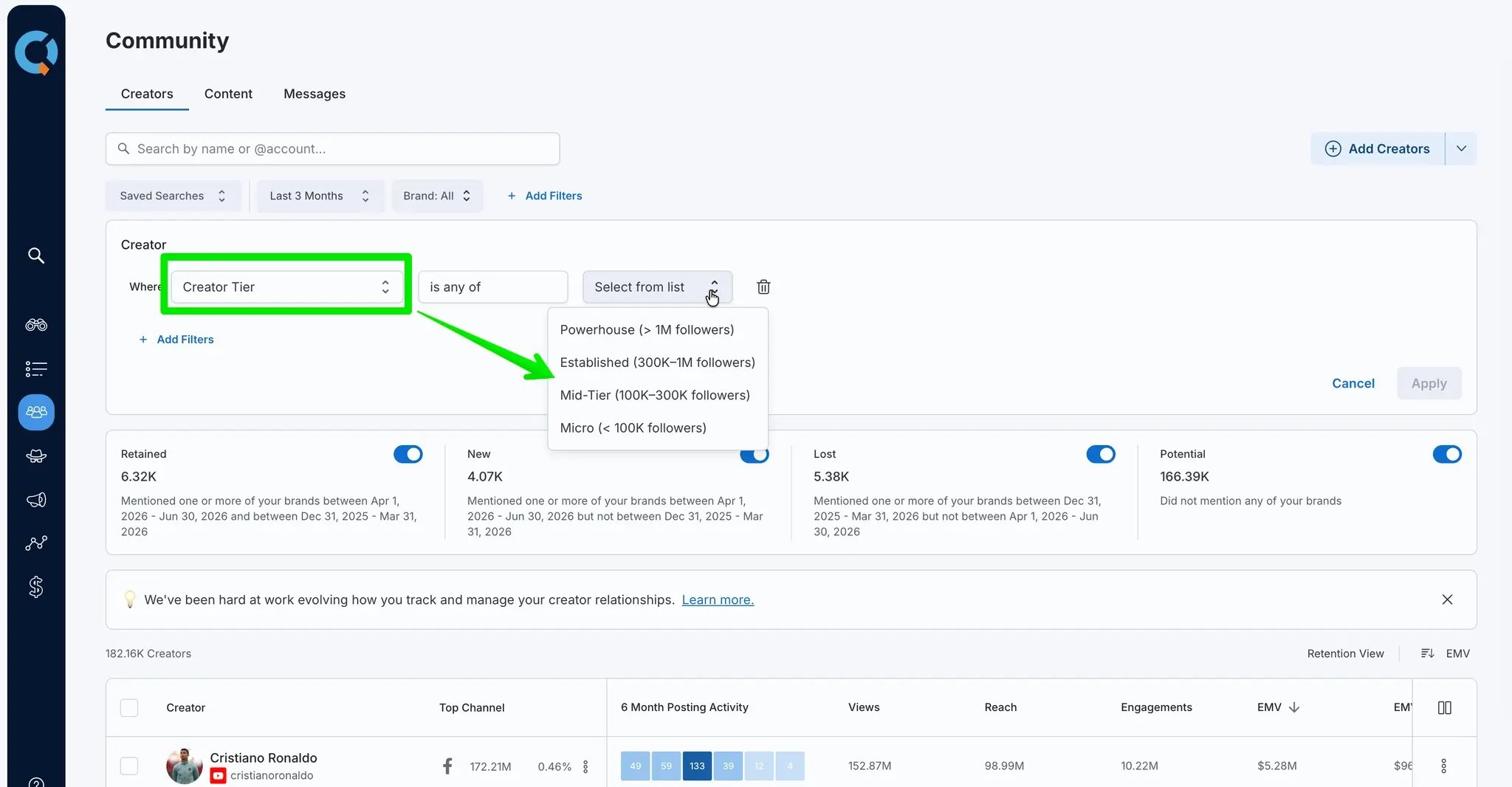Click the YouTube icon by cristianoronaldo handle
This screenshot has height=787, width=1512.
click(x=218, y=775)
